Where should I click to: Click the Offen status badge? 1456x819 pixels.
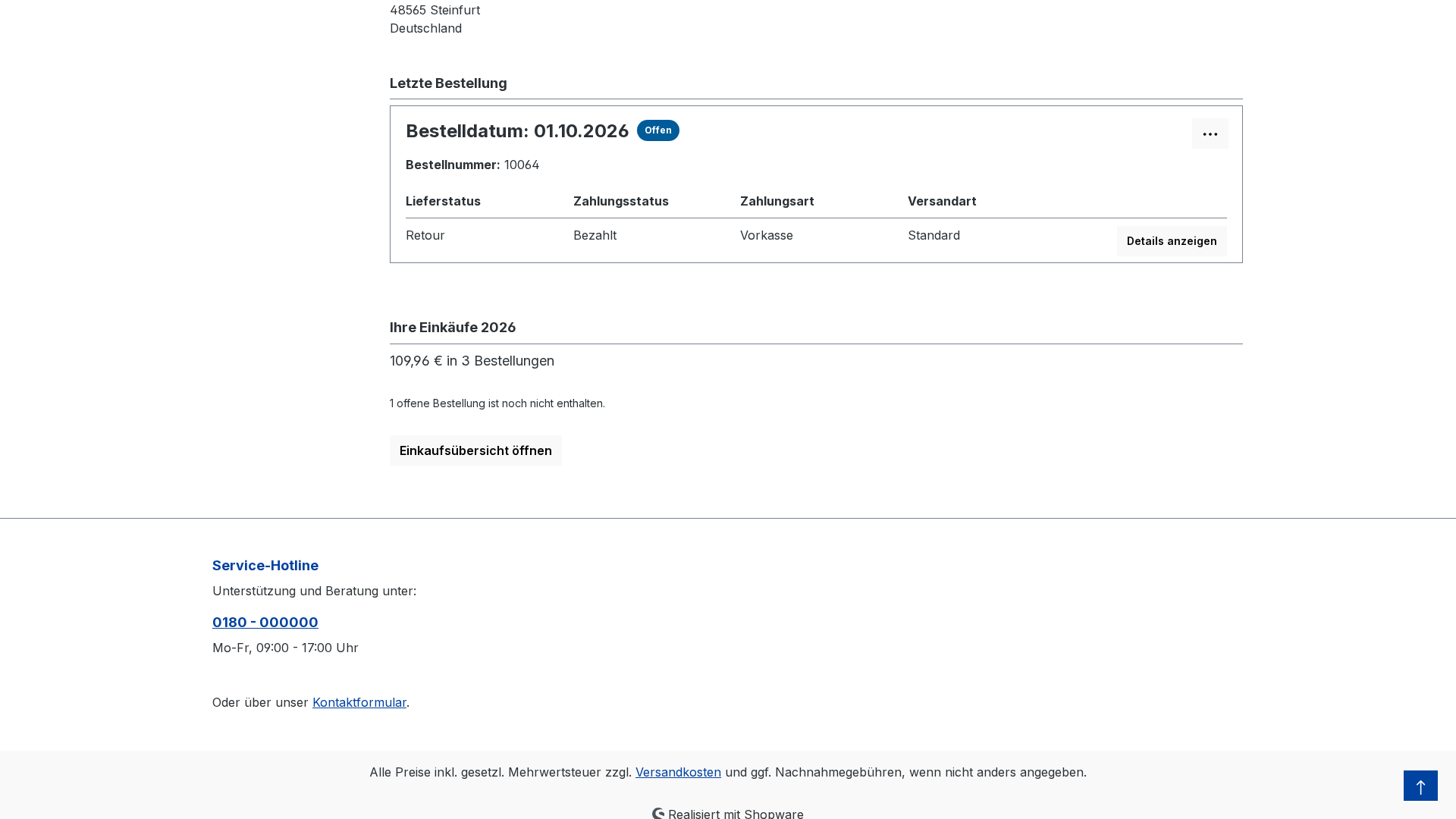tap(658, 130)
